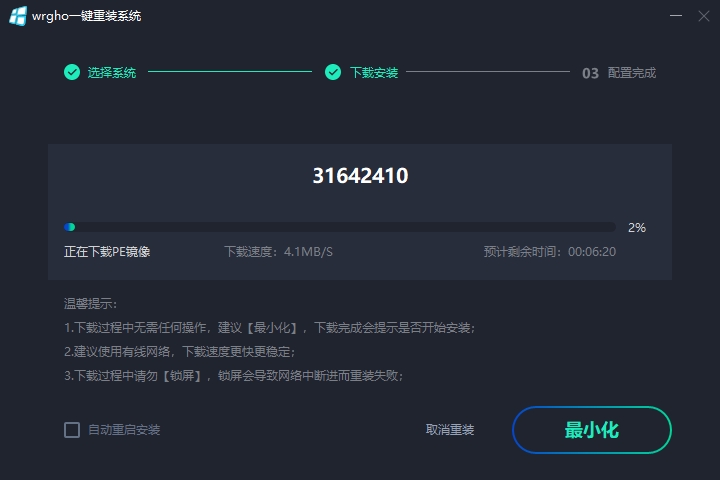Click the 正在下载PE镜像 status text
This screenshot has height=480, width=720.
(107, 252)
